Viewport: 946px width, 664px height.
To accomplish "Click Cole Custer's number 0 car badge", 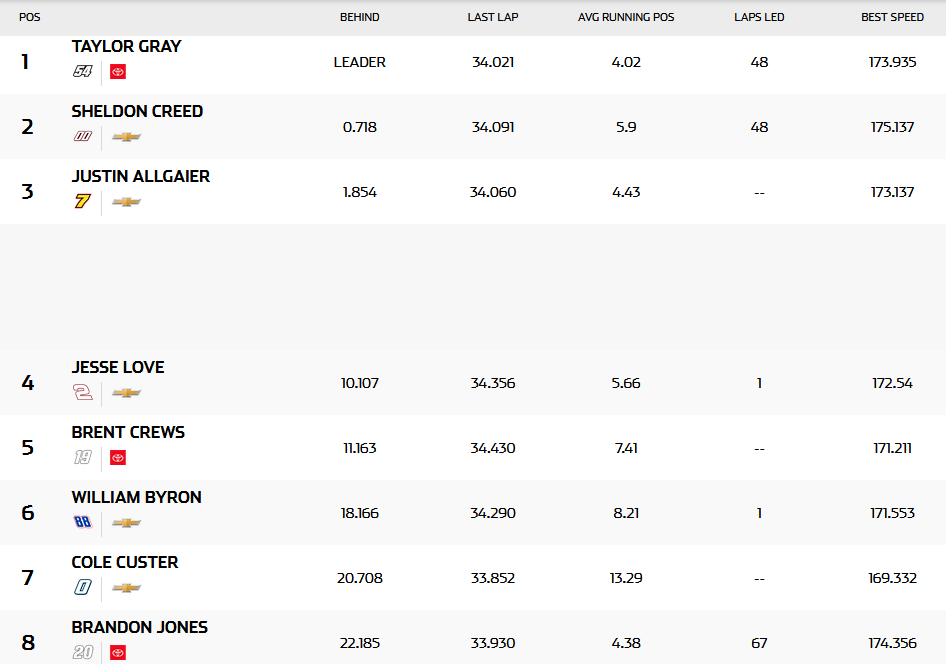I will coord(83,588).
